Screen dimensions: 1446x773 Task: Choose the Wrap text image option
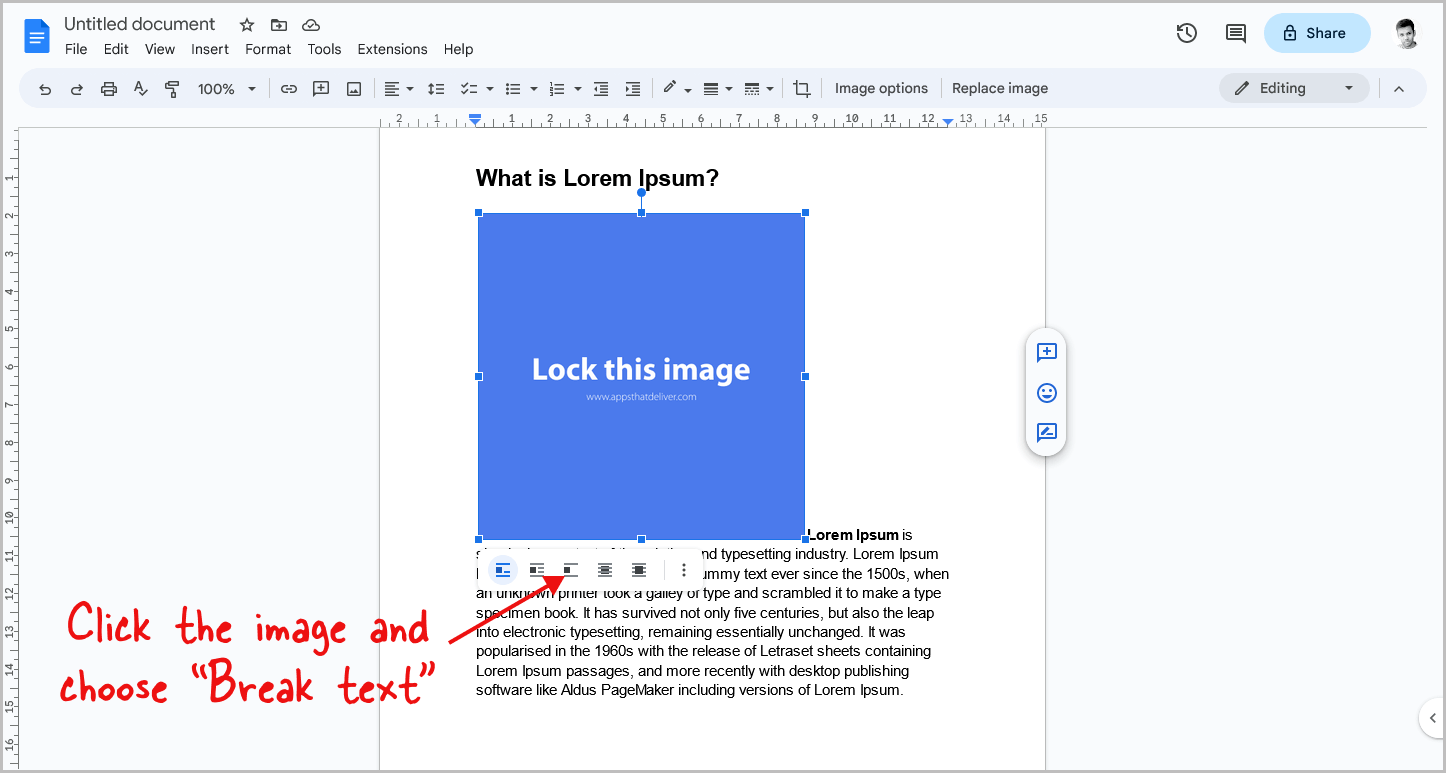click(536, 569)
